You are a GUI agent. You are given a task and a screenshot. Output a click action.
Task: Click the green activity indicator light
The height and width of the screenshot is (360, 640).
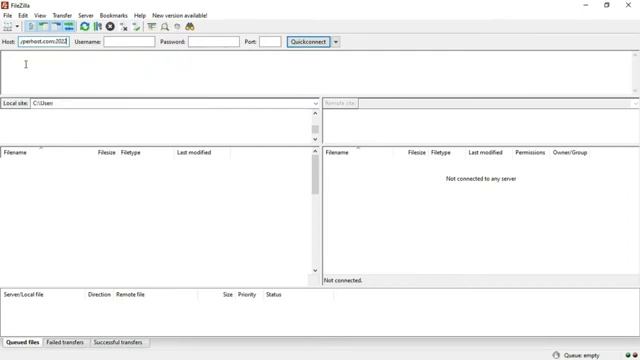click(x=628, y=355)
